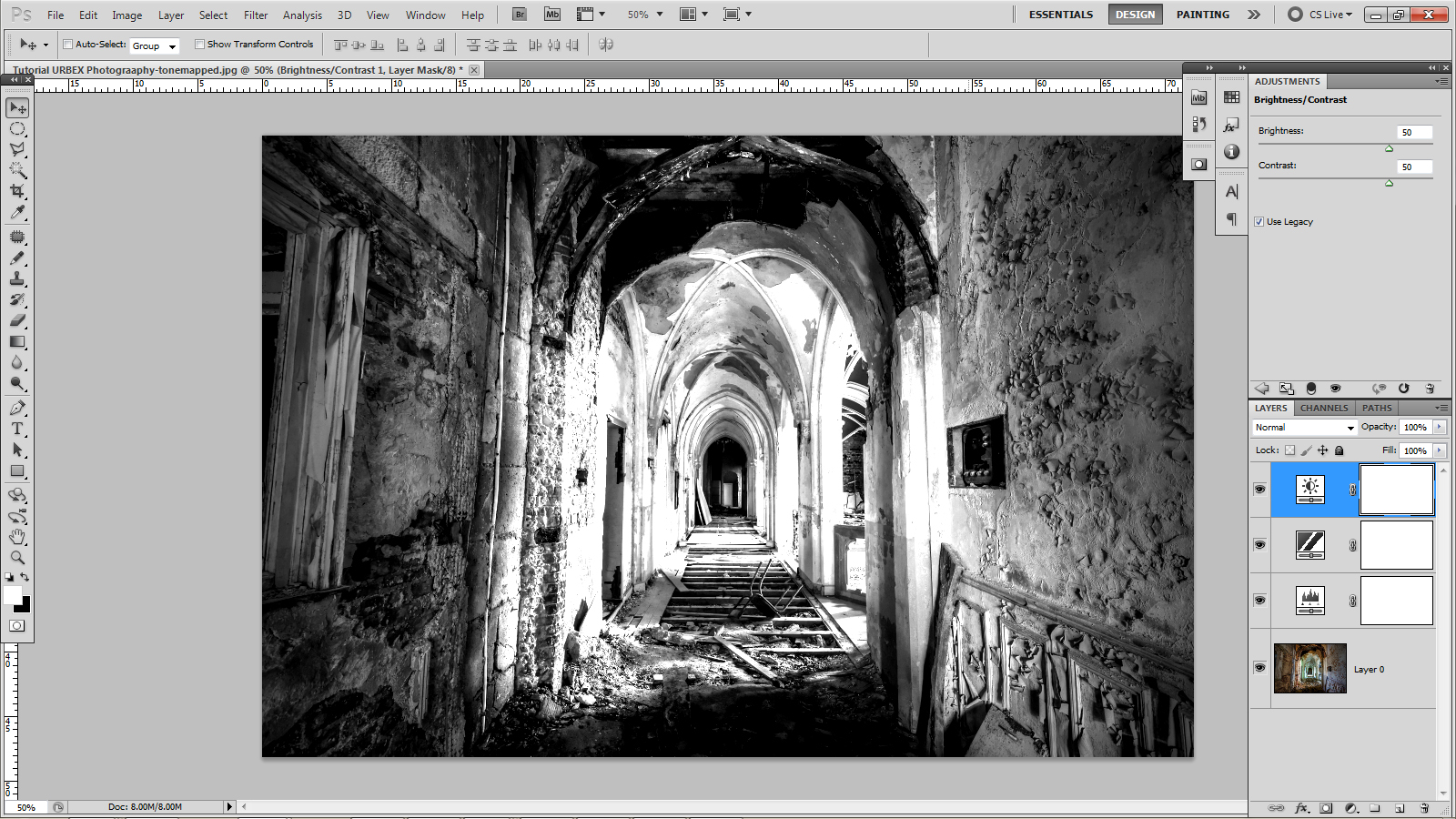Select the Horizontal Type tool

click(17, 429)
